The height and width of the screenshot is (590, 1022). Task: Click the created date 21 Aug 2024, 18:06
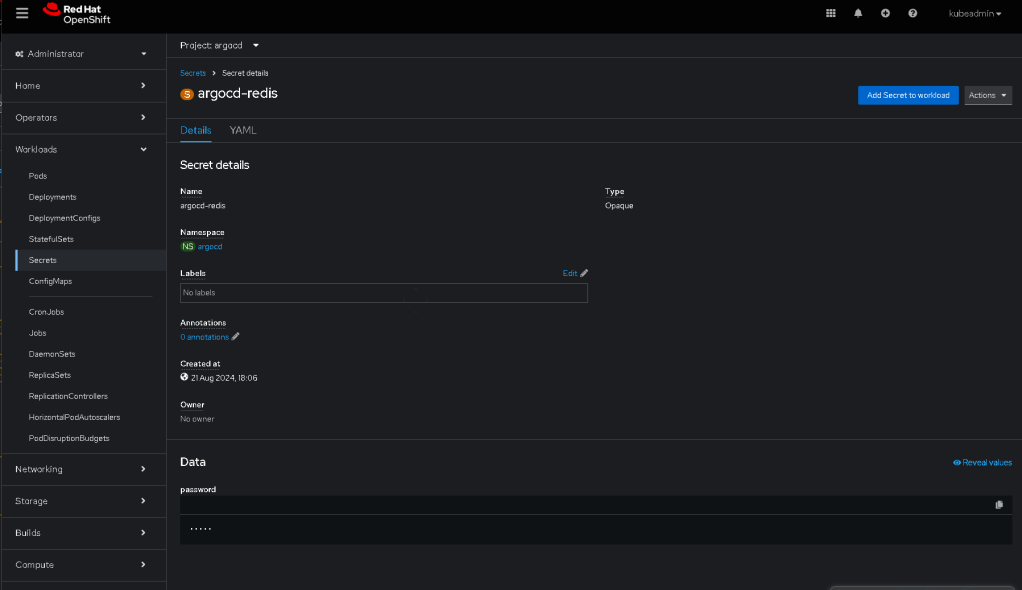[x=224, y=378]
